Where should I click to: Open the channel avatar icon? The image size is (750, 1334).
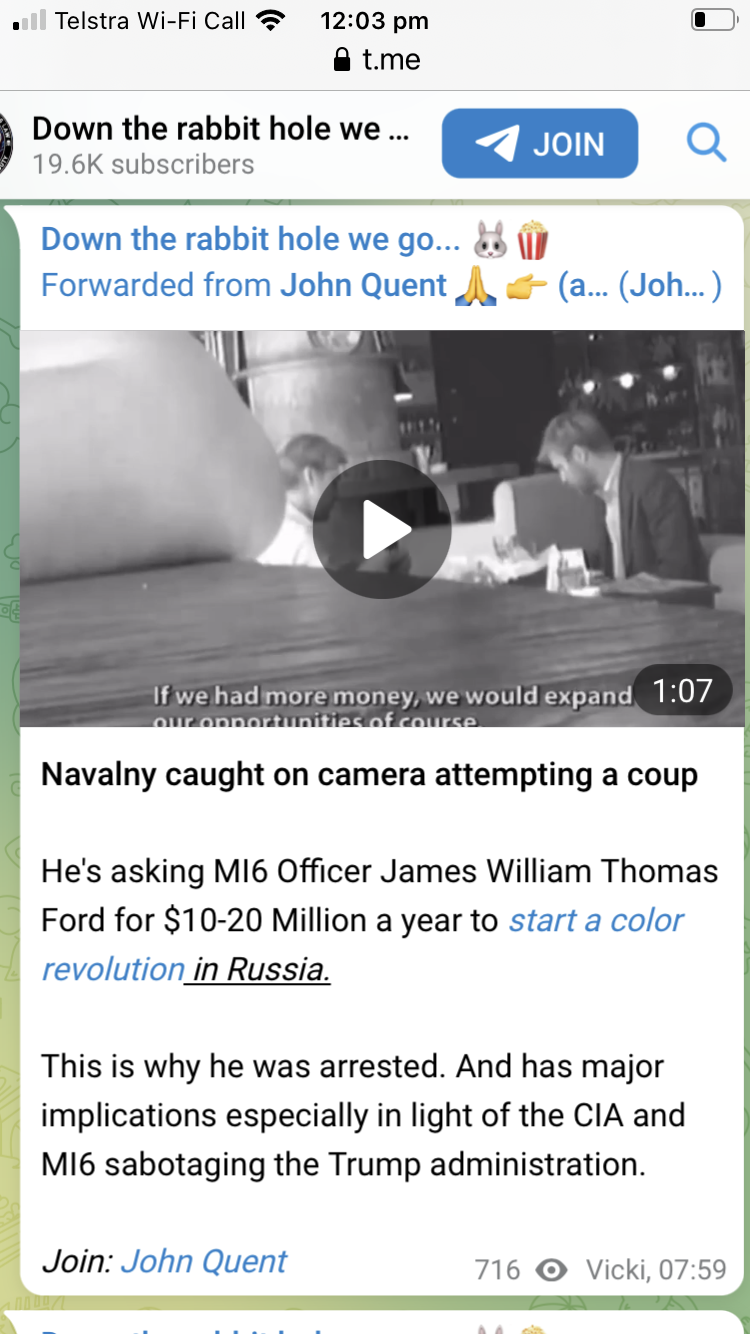coord(6,144)
